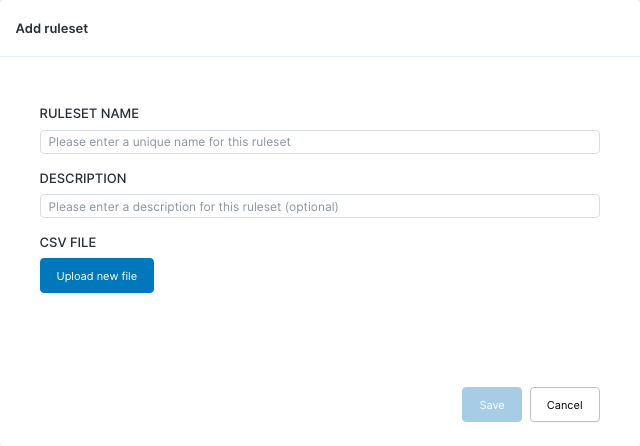Click the Ruleset Name input field
The image size is (640, 446).
319,142
